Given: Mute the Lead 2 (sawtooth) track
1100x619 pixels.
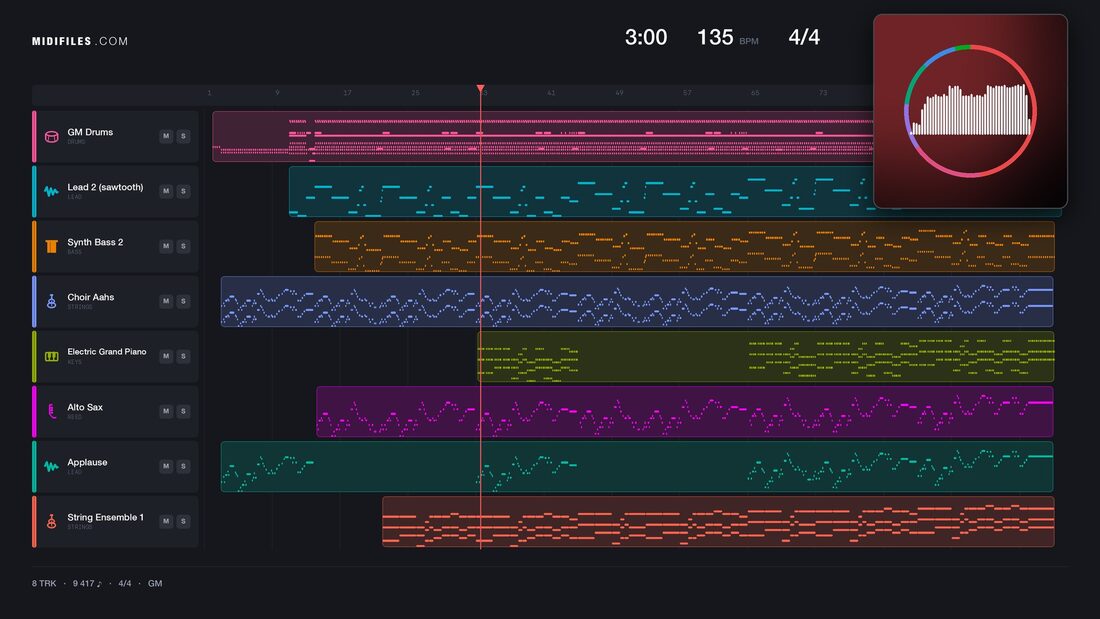Looking at the screenshot, I should point(166,191).
